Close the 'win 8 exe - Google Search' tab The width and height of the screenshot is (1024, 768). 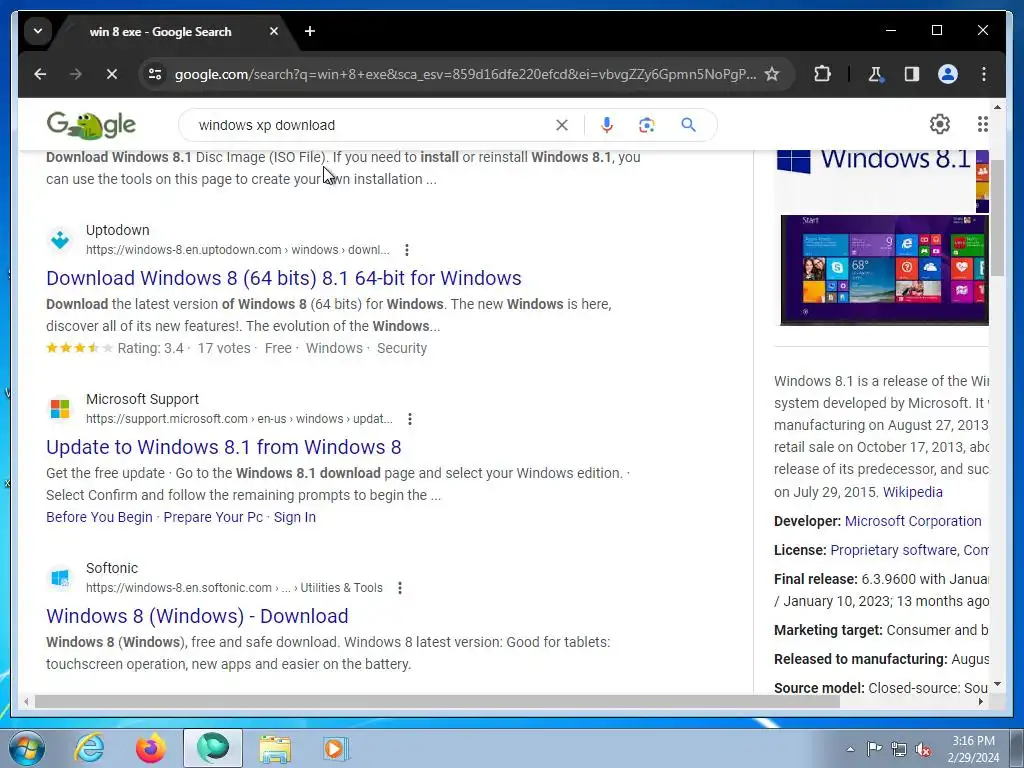point(274,31)
